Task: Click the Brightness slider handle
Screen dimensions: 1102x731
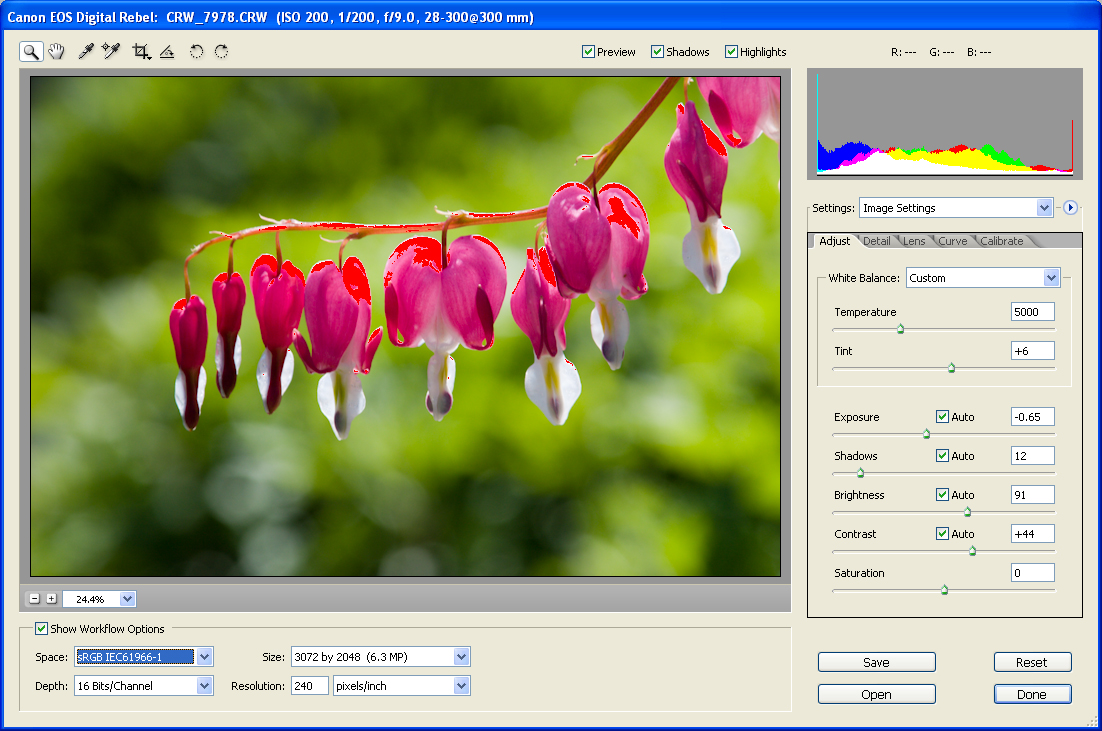Action: tap(968, 512)
